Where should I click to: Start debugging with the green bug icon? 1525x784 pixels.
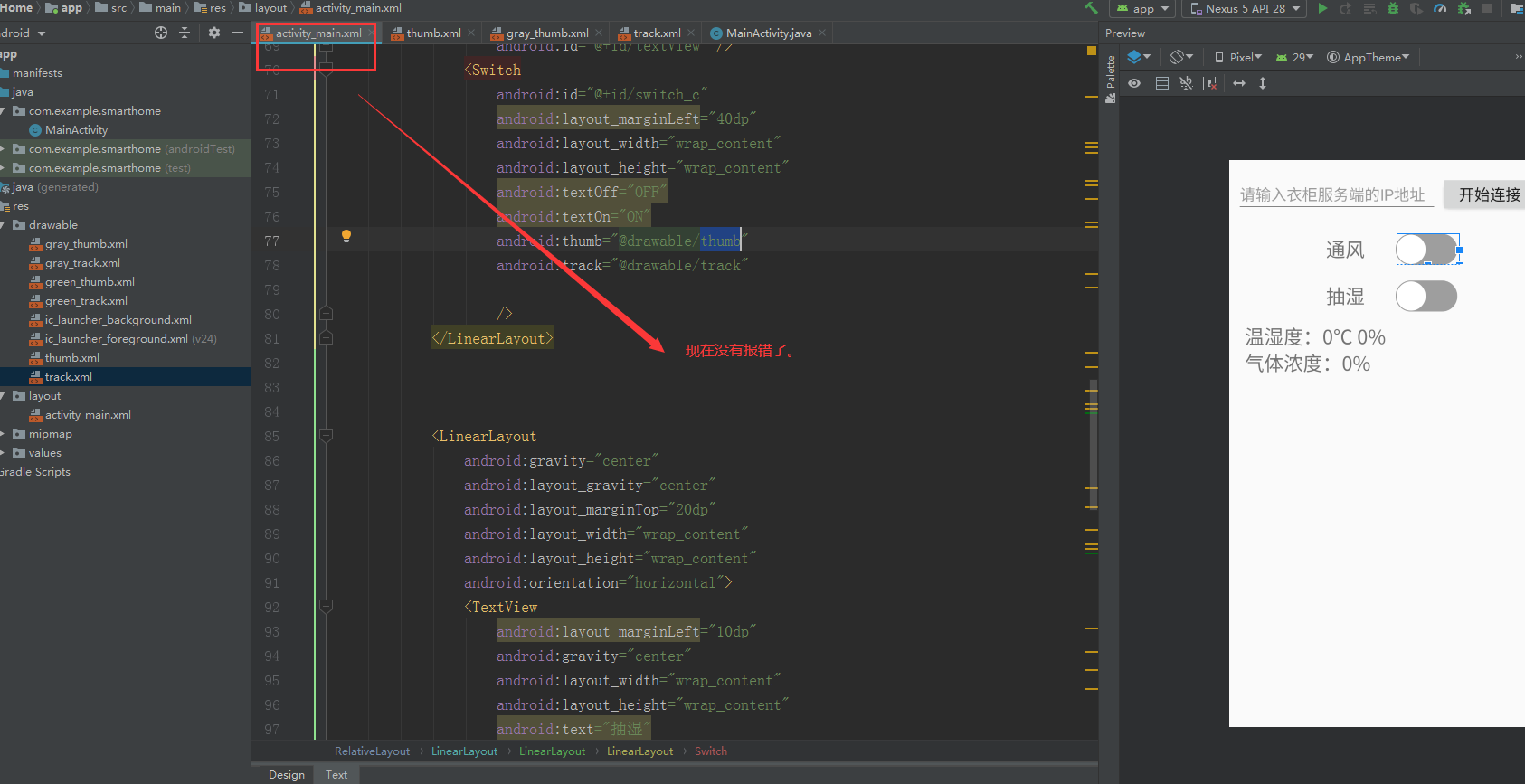pyautogui.click(x=1393, y=8)
